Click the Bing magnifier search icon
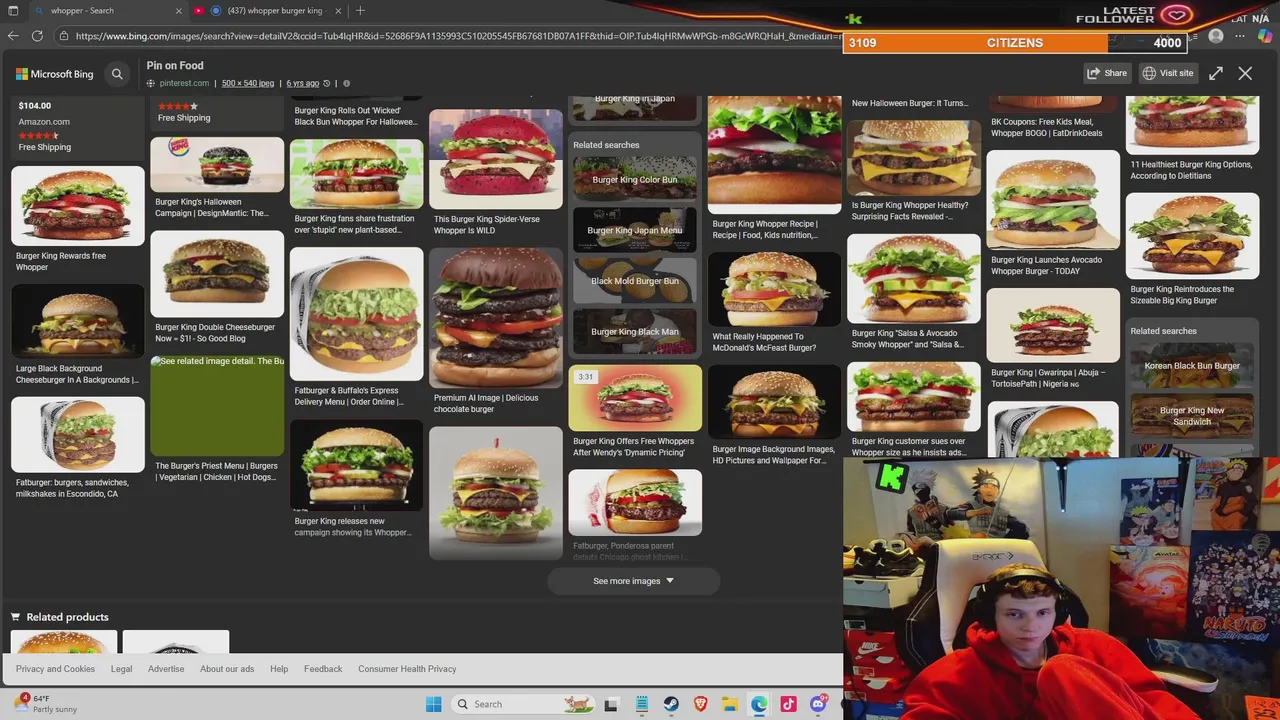 [117, 73]
